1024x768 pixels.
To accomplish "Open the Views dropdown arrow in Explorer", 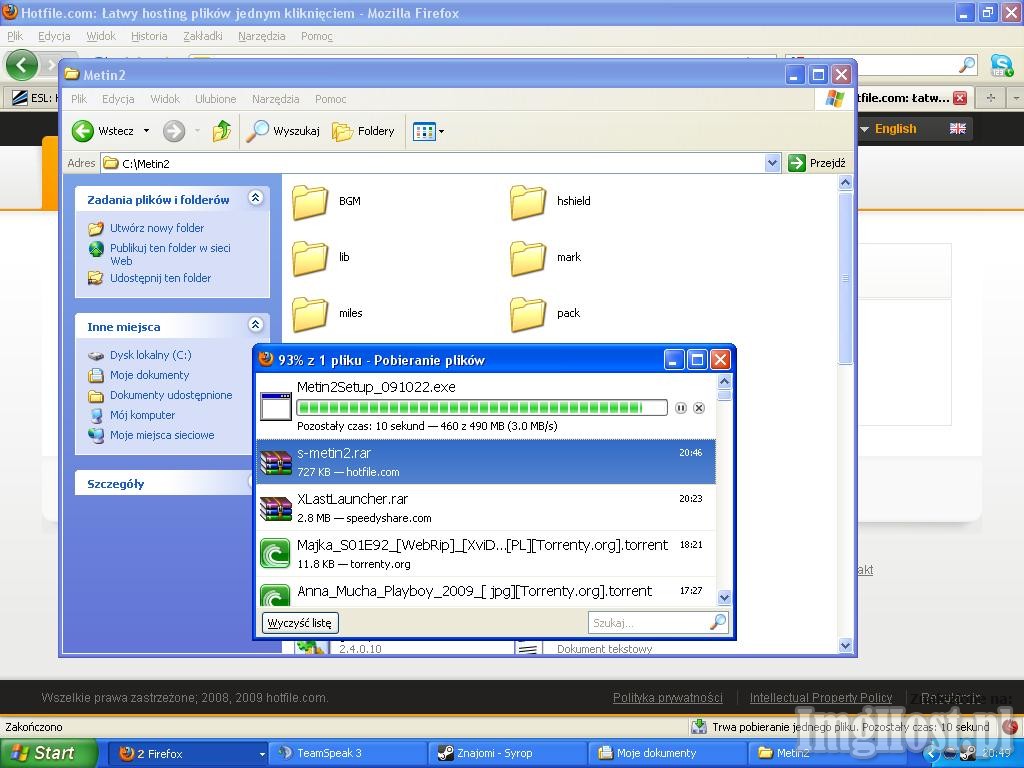I will click(441, 131).
